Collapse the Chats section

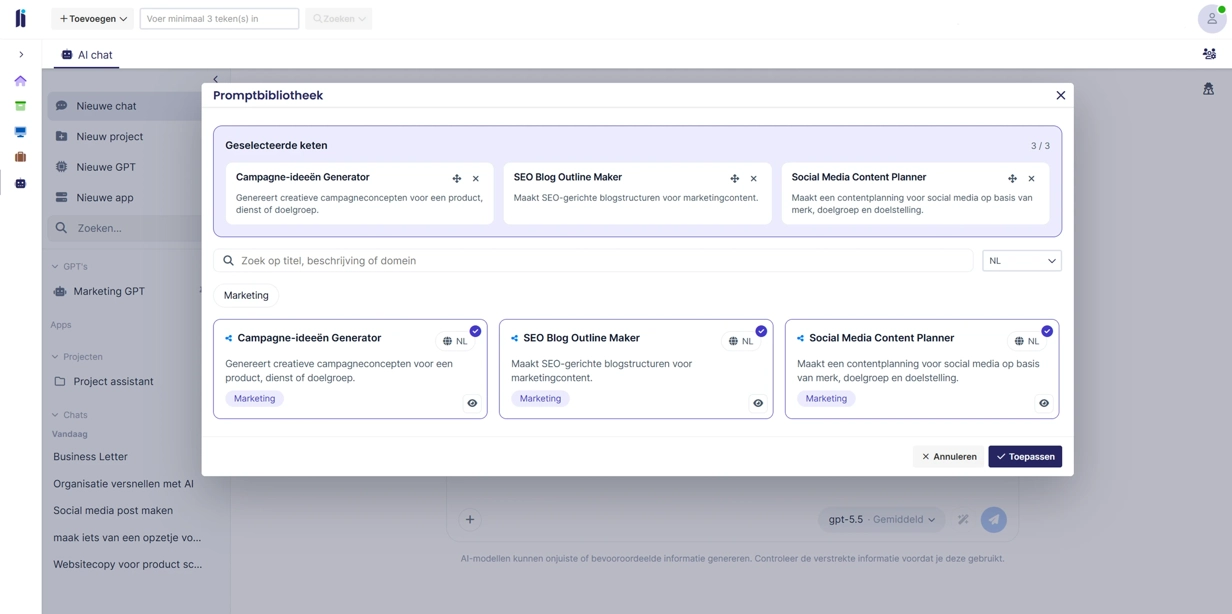(69, 415)
